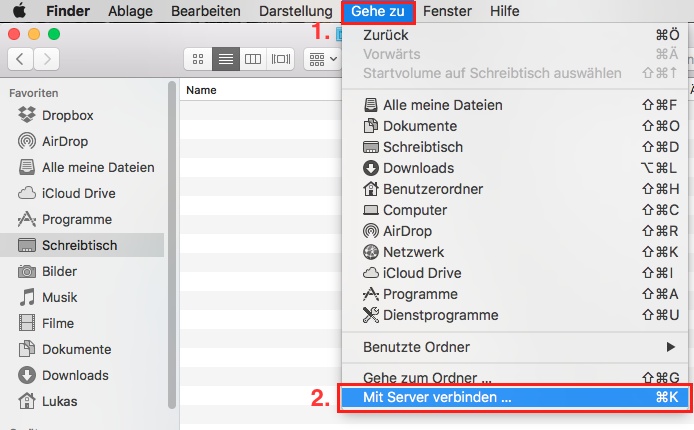Select list view mode button
694x430 pixels.
pos(226,59)
